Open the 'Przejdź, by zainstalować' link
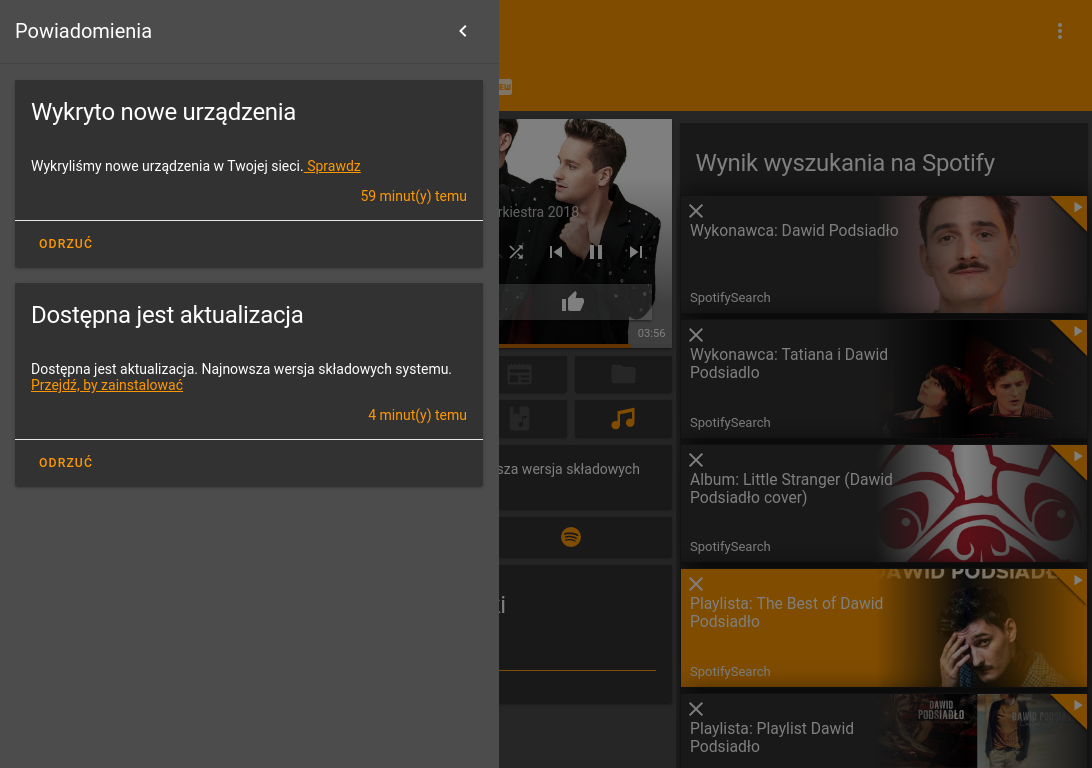This screenshot has width=1092, height=768. 107,385
